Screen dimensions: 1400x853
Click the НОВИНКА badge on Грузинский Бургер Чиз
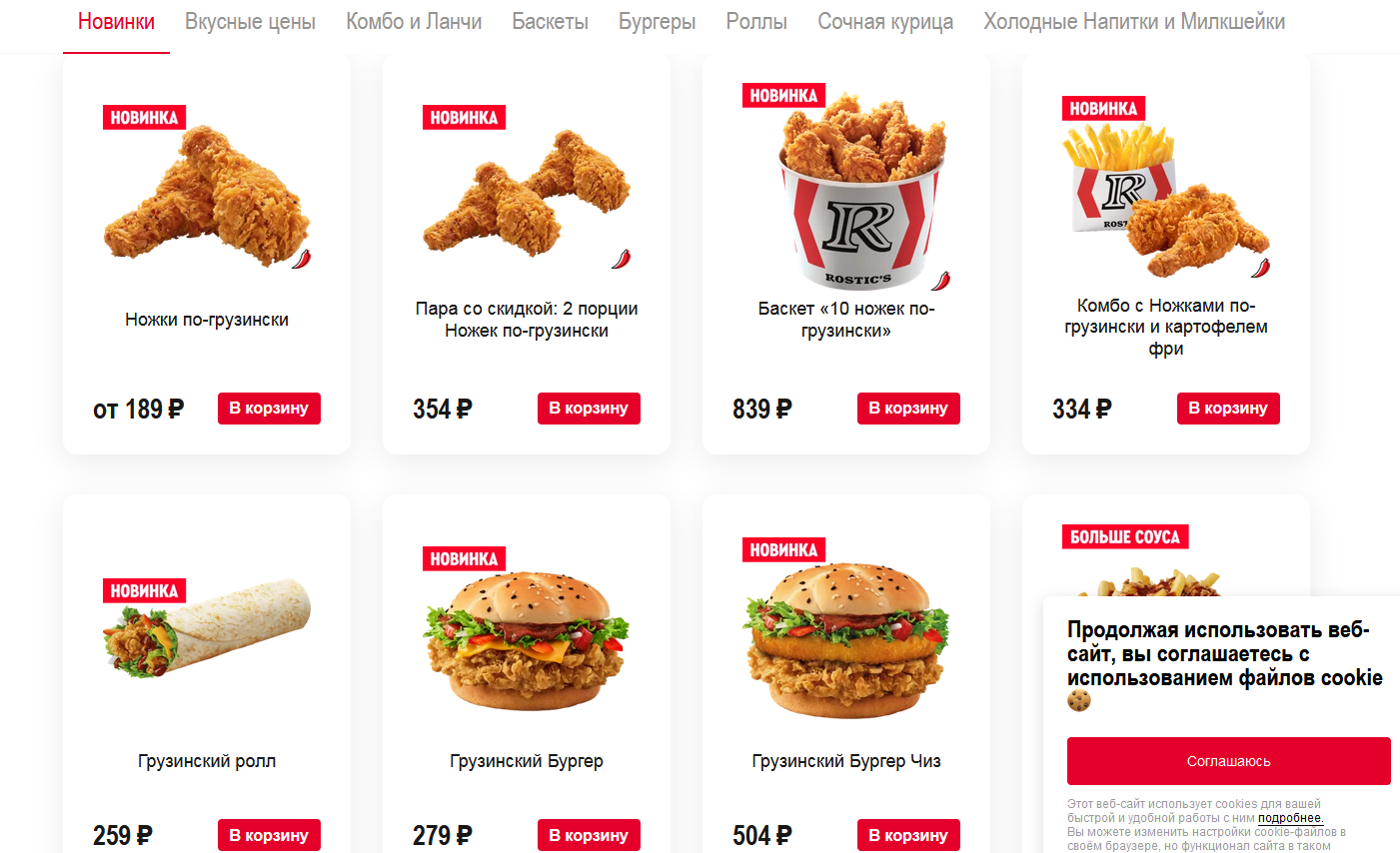coord(783,549)
